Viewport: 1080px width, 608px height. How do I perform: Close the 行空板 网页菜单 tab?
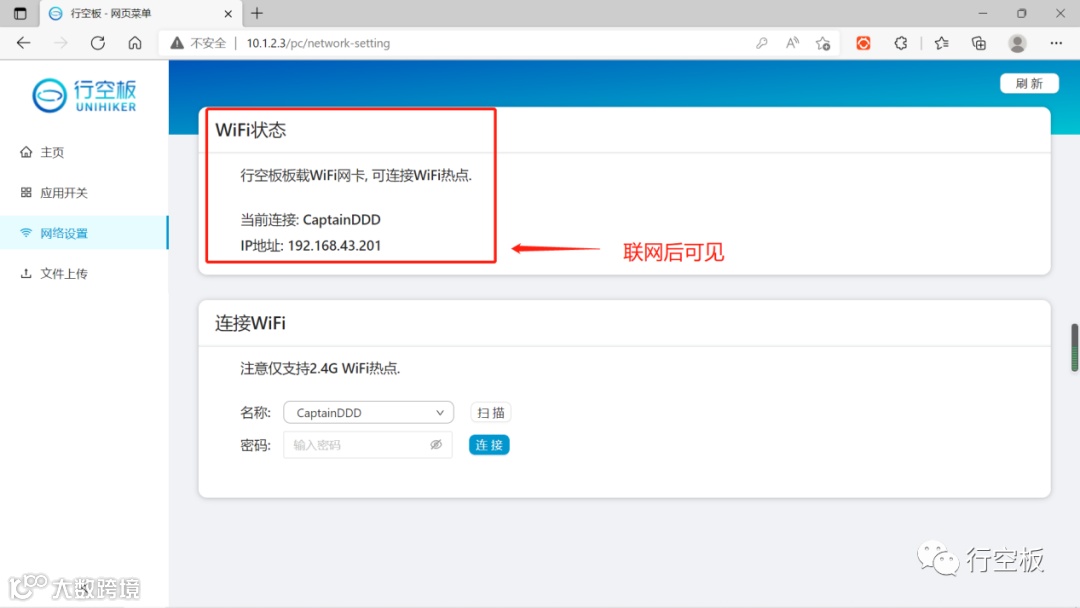click(x=228, y=13)
